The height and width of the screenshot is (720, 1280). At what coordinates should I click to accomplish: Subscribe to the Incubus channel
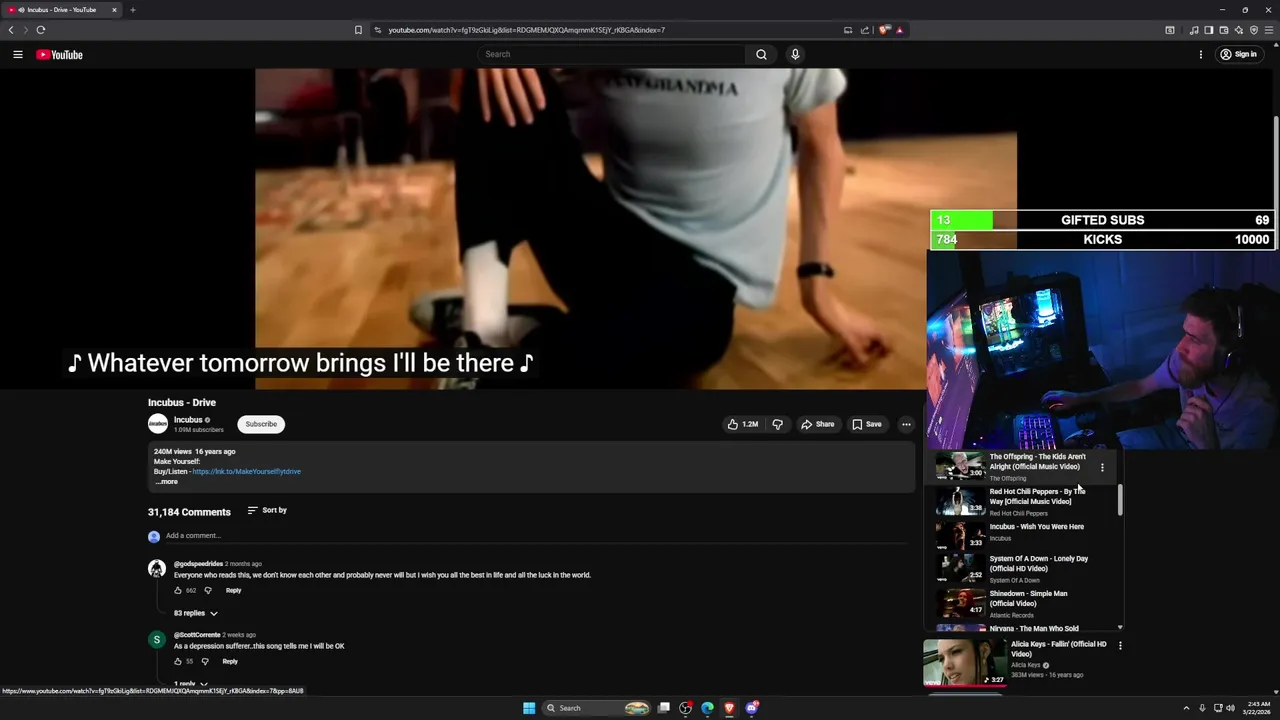coord(261,424)
